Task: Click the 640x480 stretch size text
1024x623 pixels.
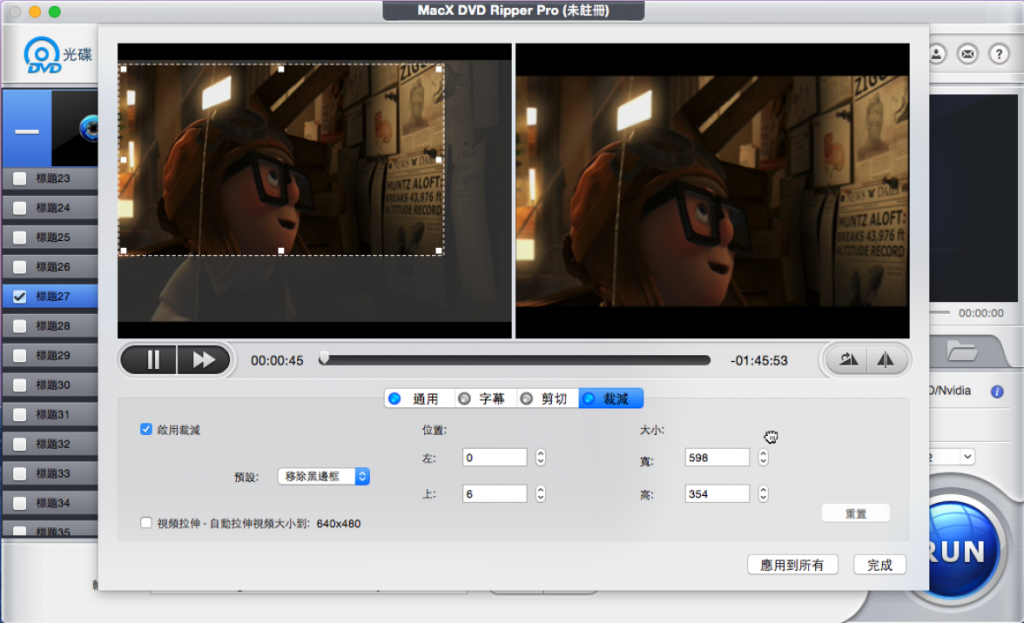Action: 338,523
